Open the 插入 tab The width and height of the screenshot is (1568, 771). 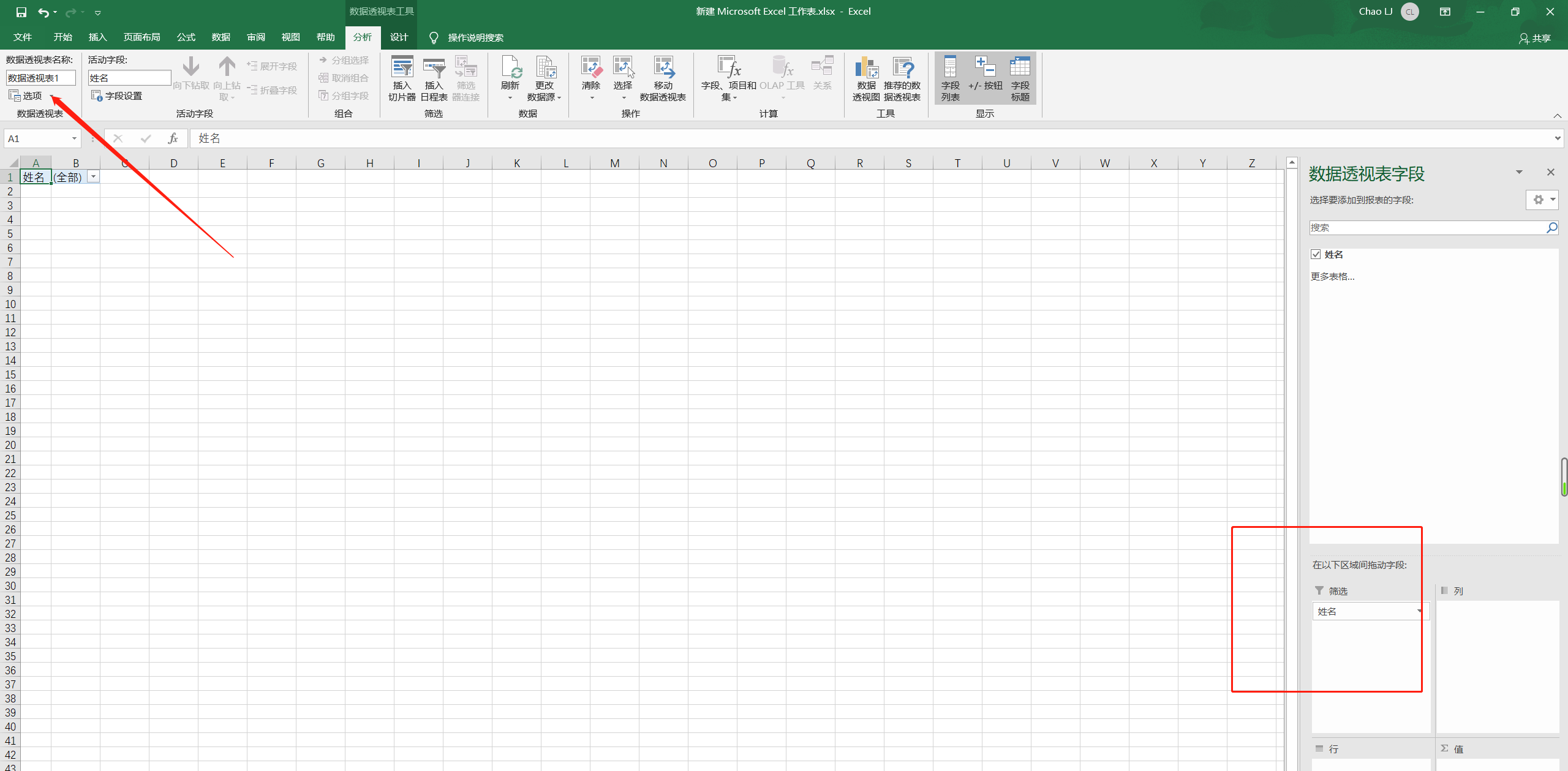pos(97,37)
